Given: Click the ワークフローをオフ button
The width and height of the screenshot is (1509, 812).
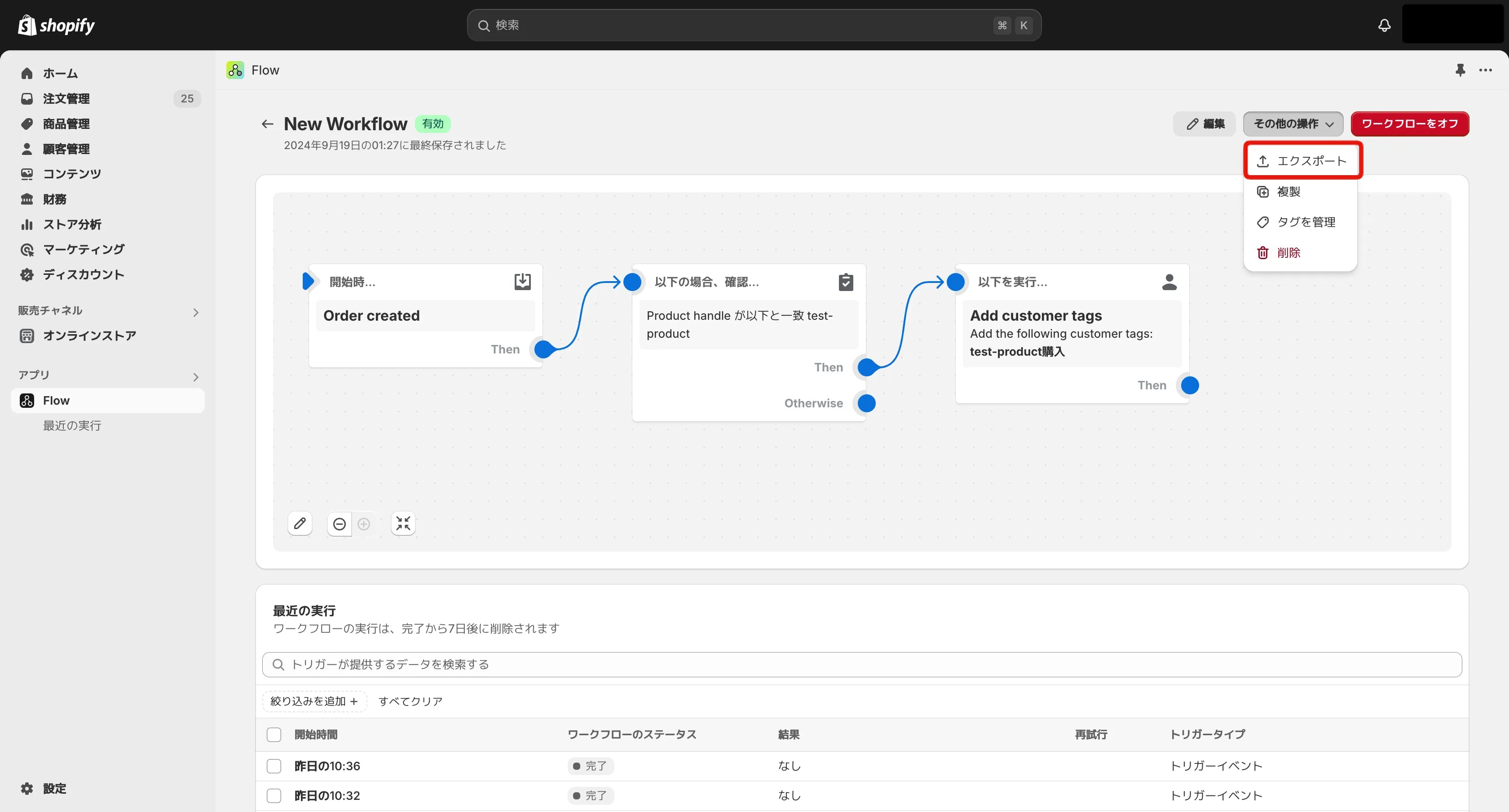Looking at the screenshot, I should [x=1409, y=124].
